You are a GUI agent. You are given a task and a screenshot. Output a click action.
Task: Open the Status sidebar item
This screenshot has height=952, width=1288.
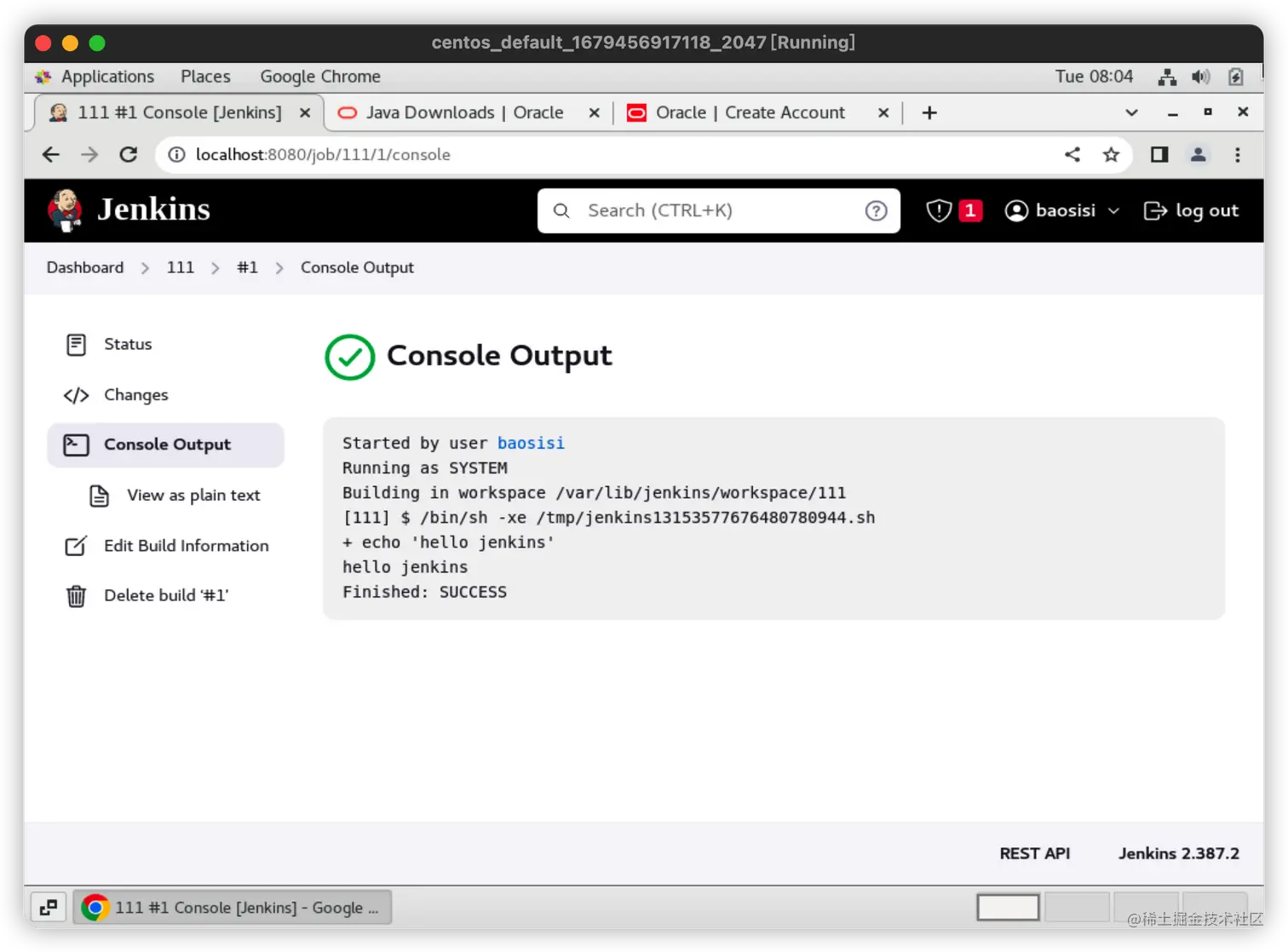tap(165, 344)
